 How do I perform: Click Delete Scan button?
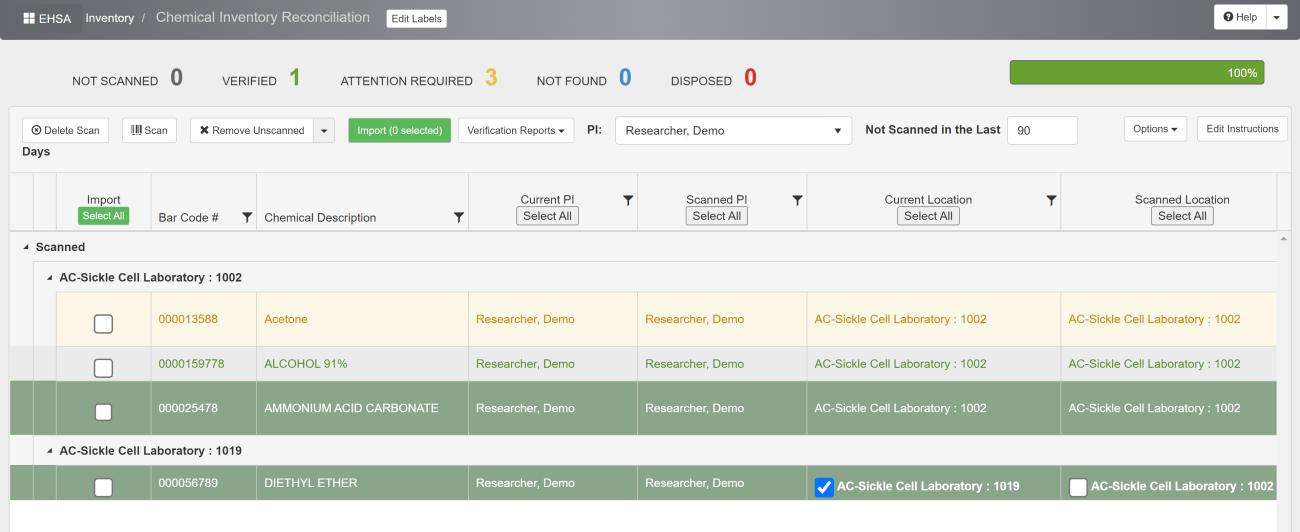tap(65, 130)
